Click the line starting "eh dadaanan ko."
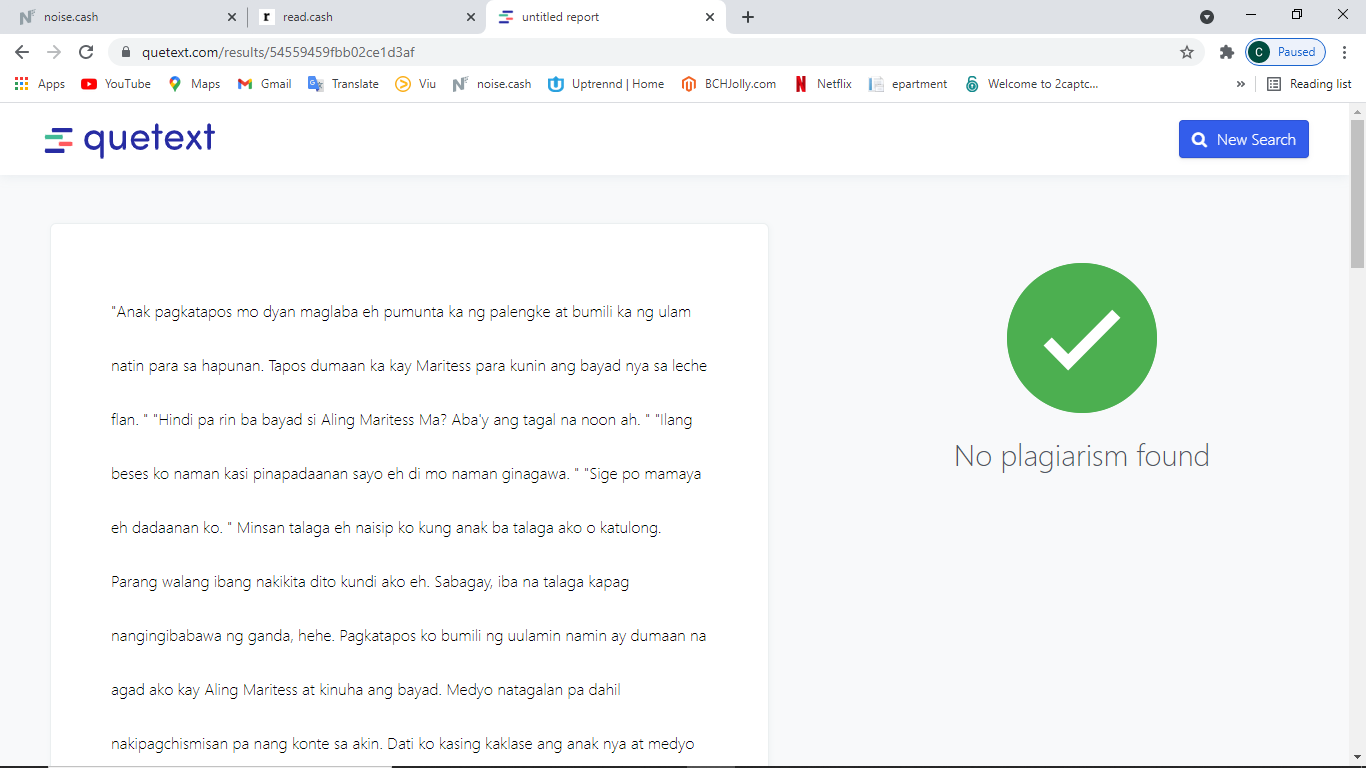The image size is (1366, 768). (386, 528)
